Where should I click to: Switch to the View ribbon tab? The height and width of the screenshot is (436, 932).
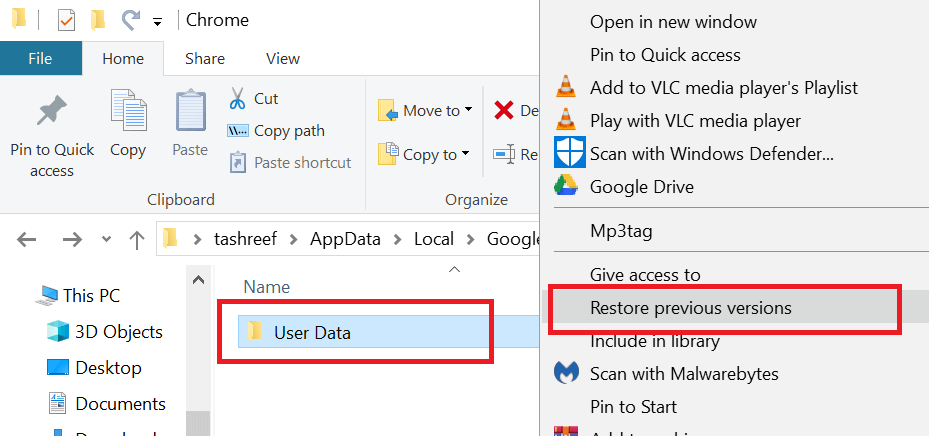tap(283, 58)
